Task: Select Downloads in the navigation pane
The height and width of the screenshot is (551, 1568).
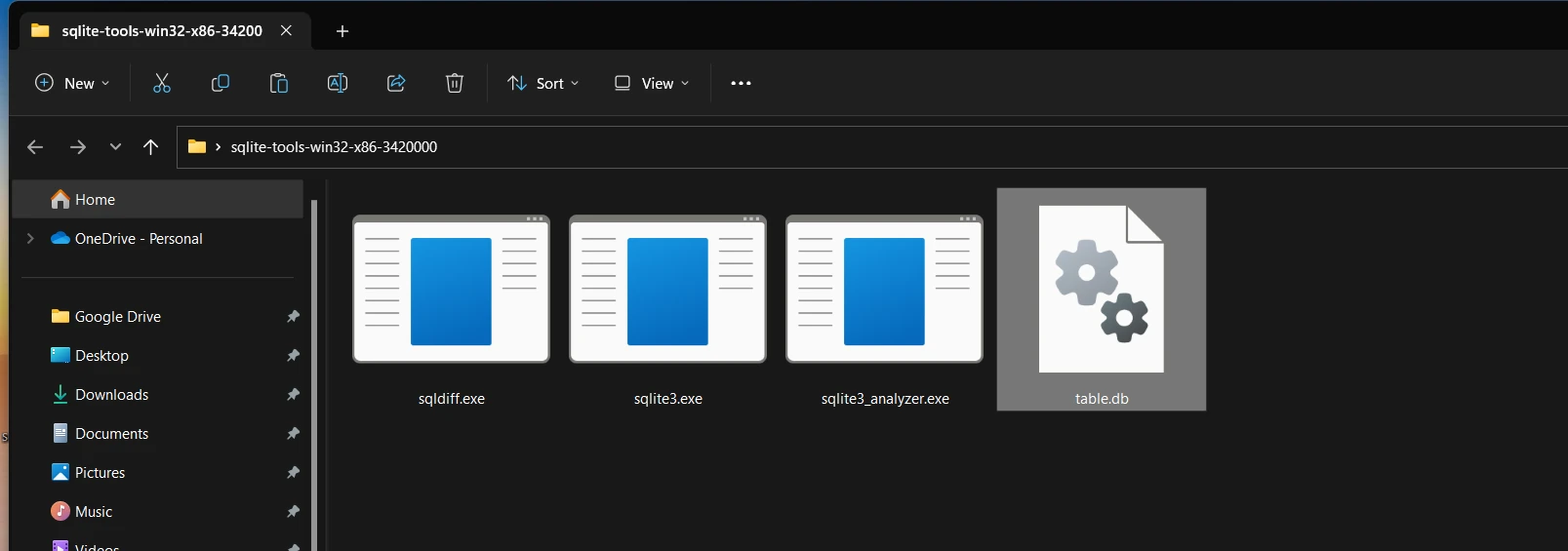Action: [111, 394]
